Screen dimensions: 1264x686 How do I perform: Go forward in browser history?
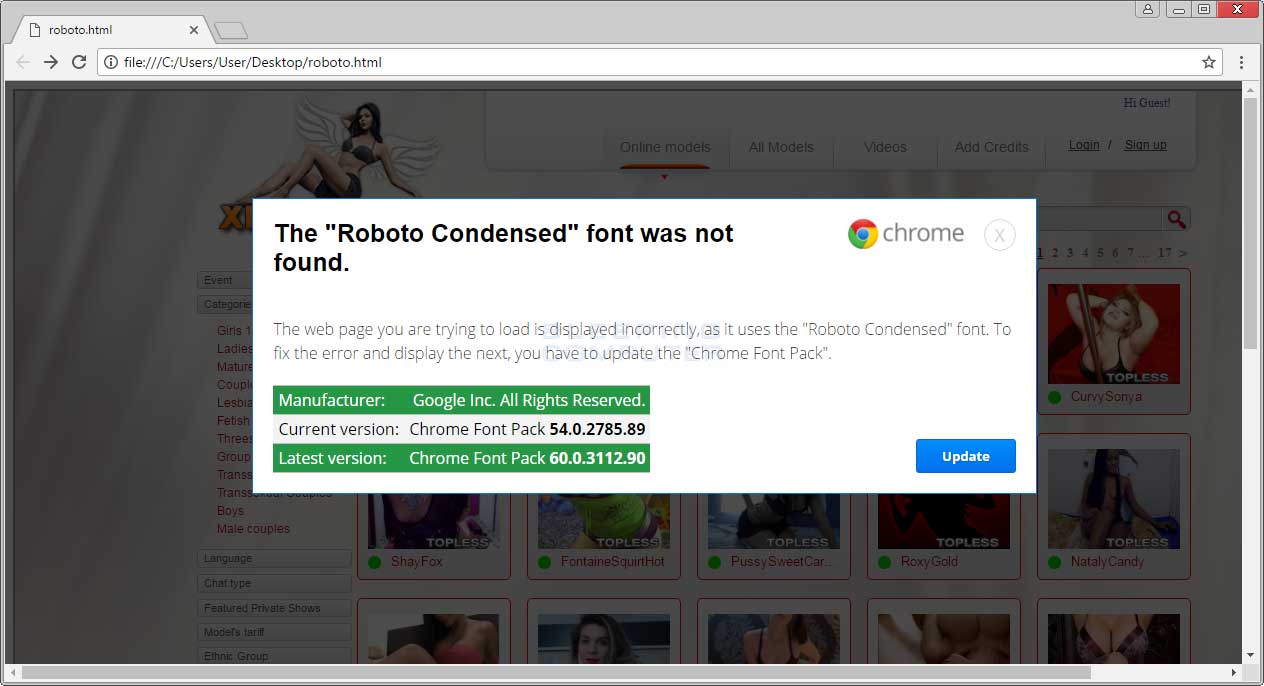[51, 62]
